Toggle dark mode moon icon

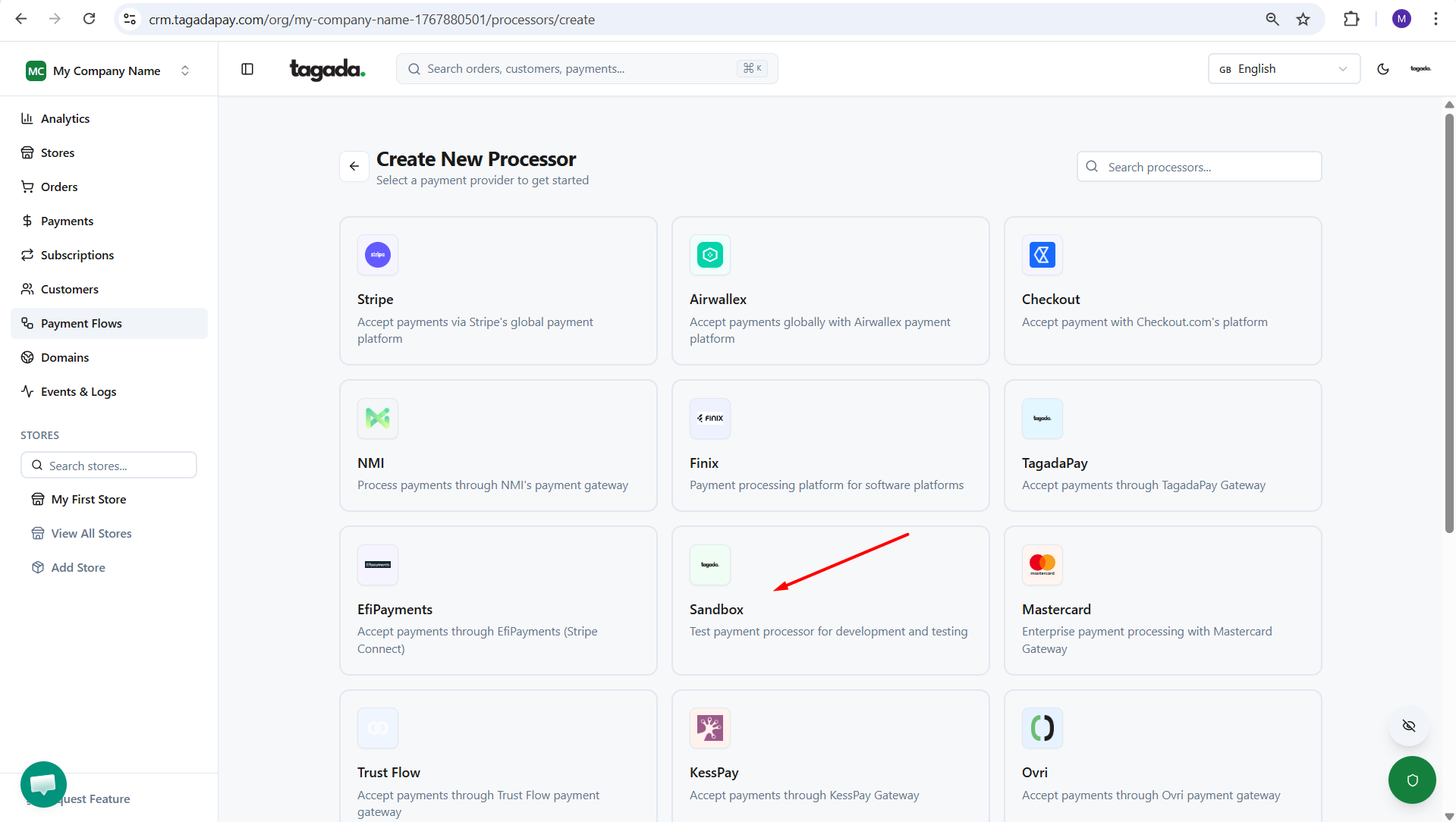(x=1382, y=69)
